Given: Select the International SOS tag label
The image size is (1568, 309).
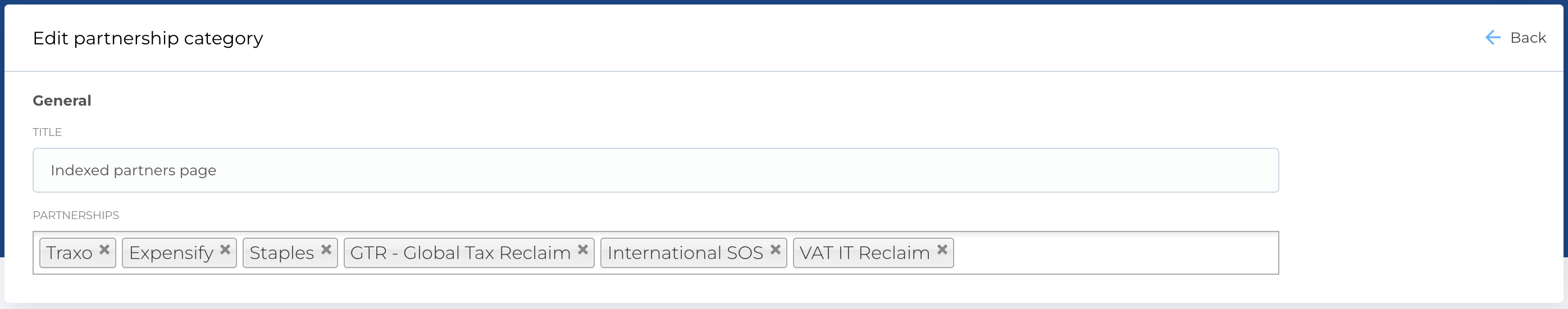Looking at the screenshot, I should coord(685,253).
